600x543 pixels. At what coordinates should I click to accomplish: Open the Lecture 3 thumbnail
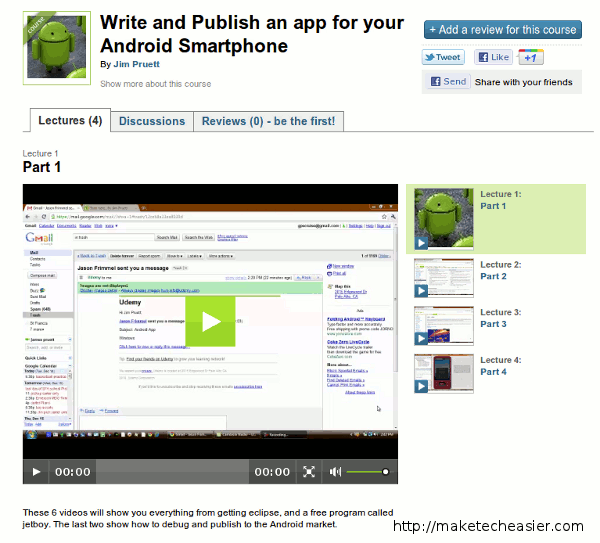[444, 326]
